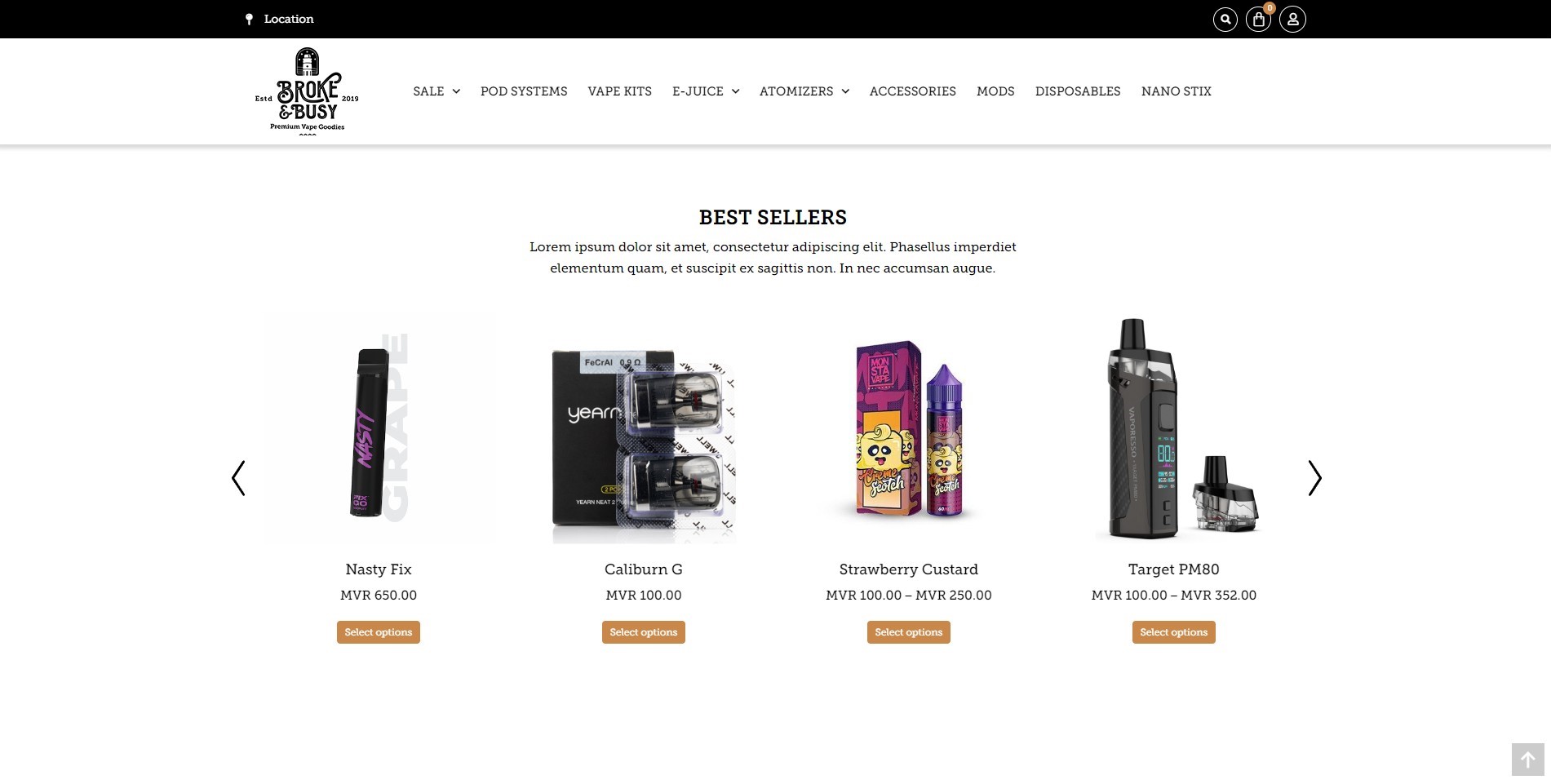Open the search icon in top bar
1551x784 pixels.
pyautogui.click(x=1225, y=19)
